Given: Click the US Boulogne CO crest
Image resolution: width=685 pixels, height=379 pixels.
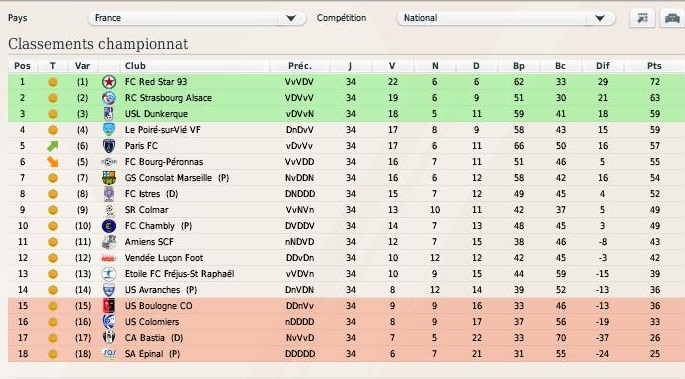Looking at the screenshot, I should click(109, 306).
